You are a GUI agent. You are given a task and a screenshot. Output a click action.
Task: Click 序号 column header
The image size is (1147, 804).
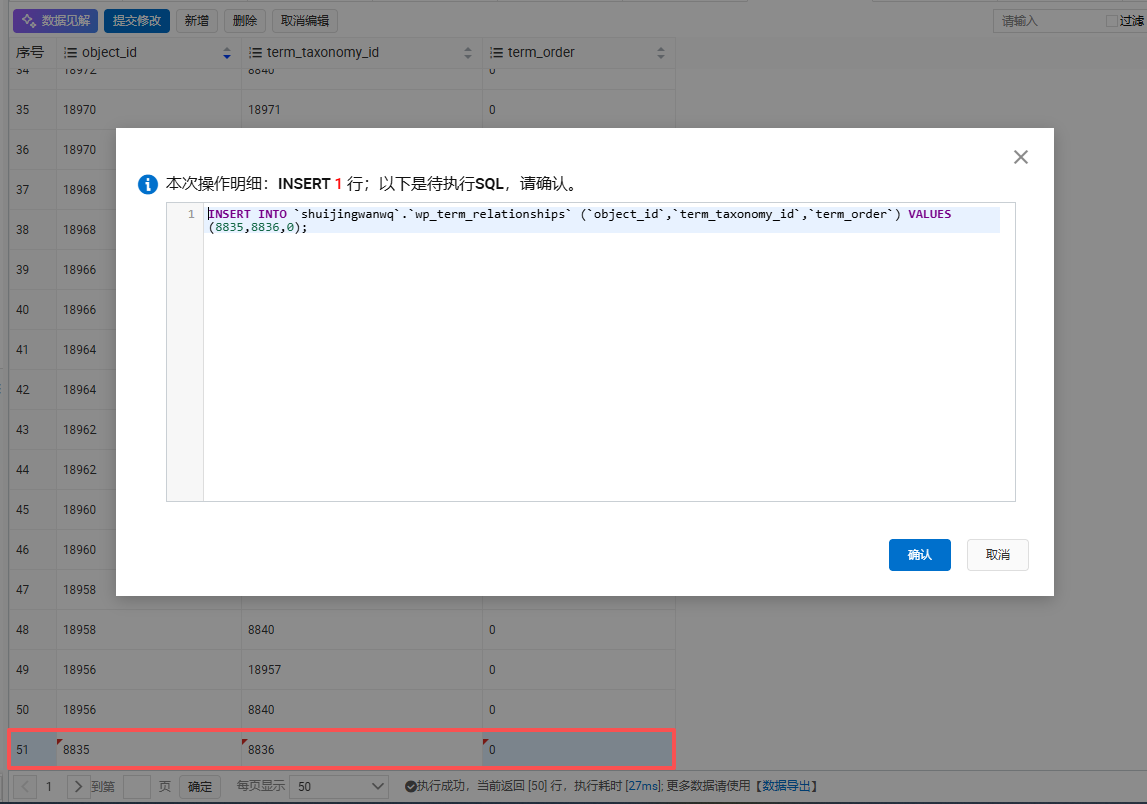tap(30, 53)
